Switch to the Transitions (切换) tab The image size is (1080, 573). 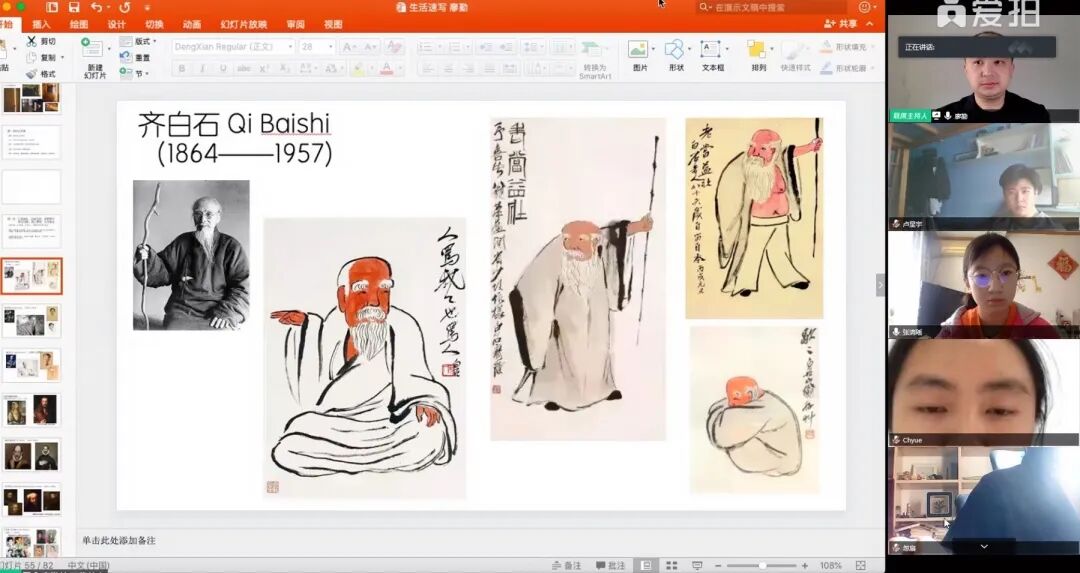point(154,24)
